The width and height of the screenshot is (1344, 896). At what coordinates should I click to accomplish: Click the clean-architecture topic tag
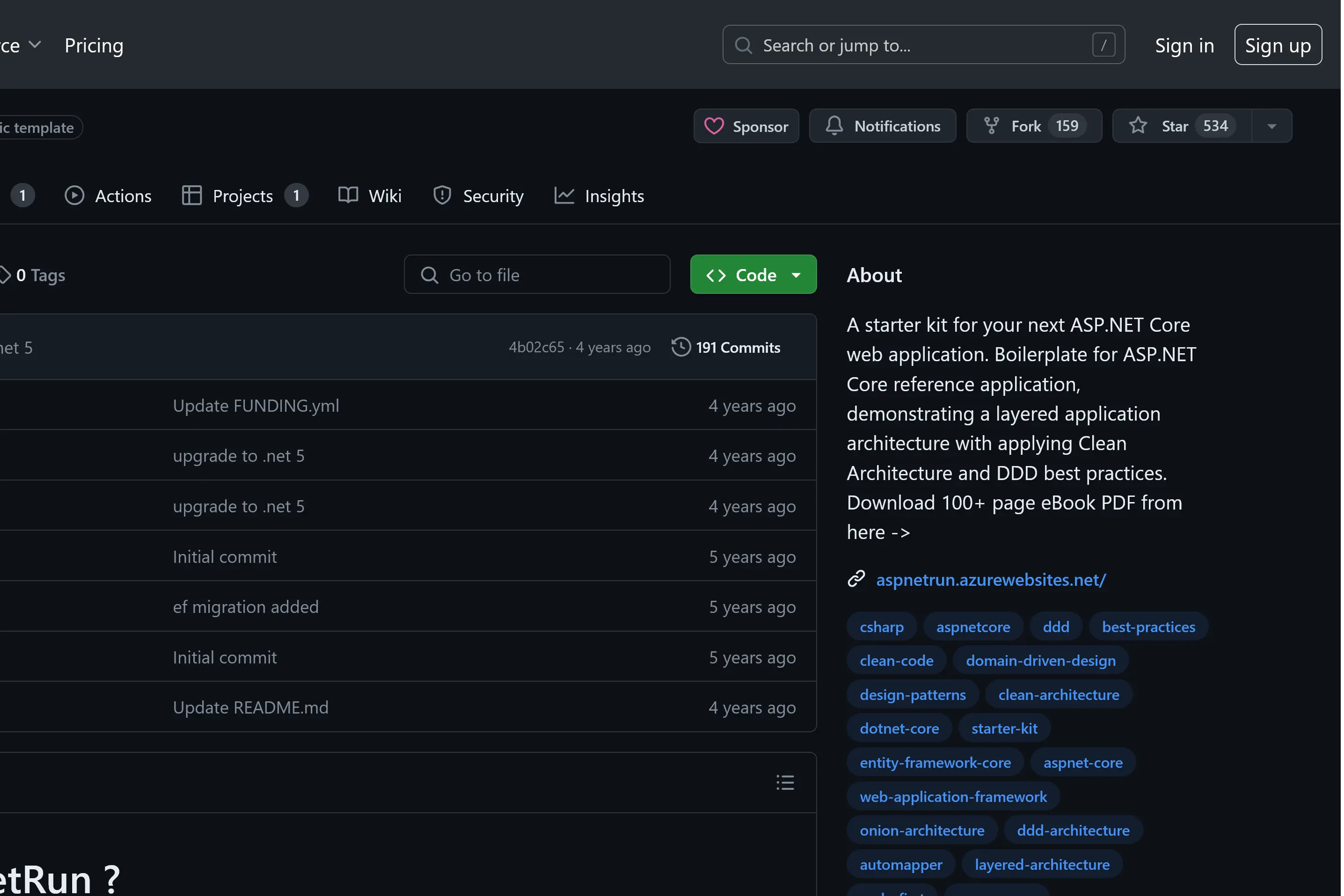(x=1059, y=695)
